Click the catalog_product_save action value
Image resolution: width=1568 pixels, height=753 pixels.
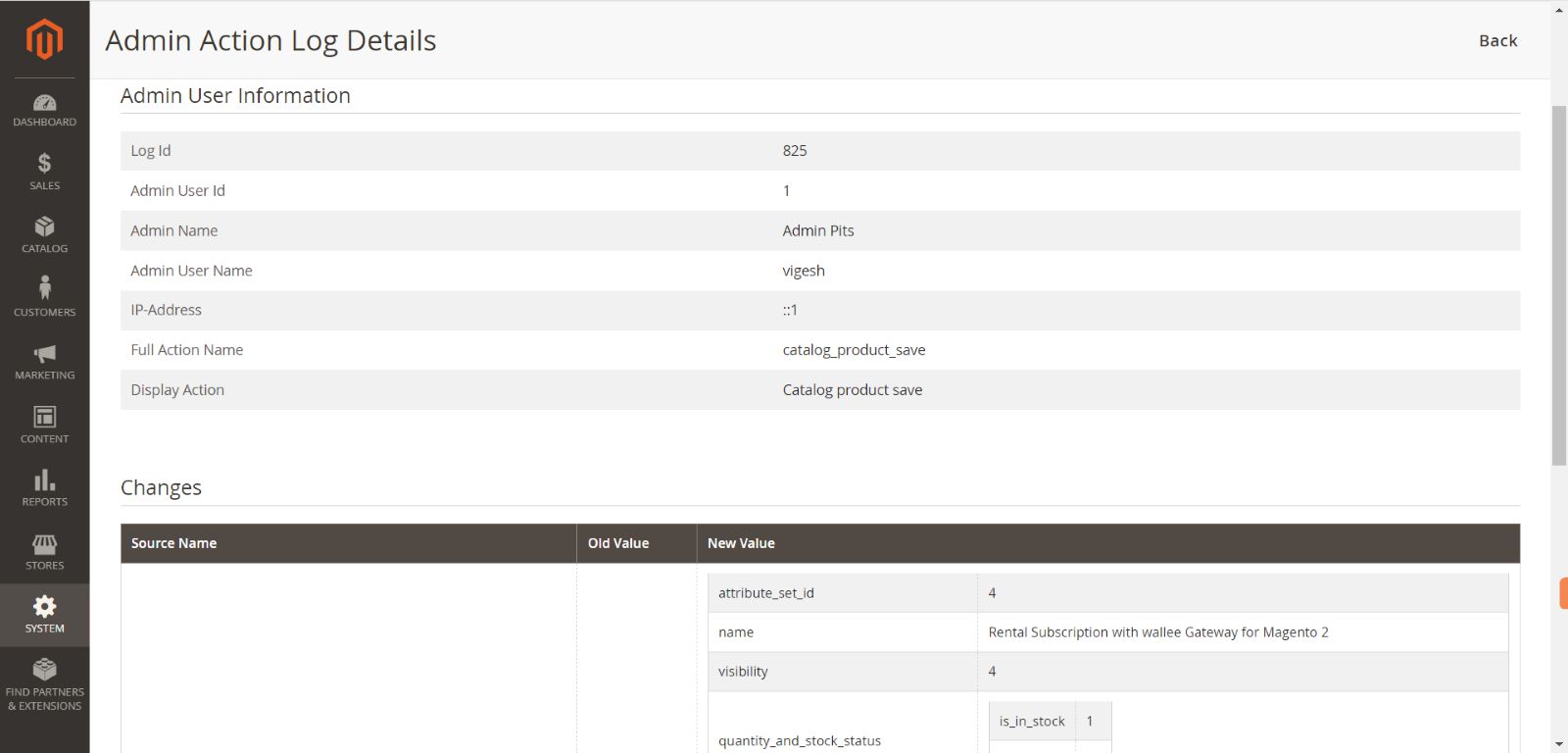point(854,350)
